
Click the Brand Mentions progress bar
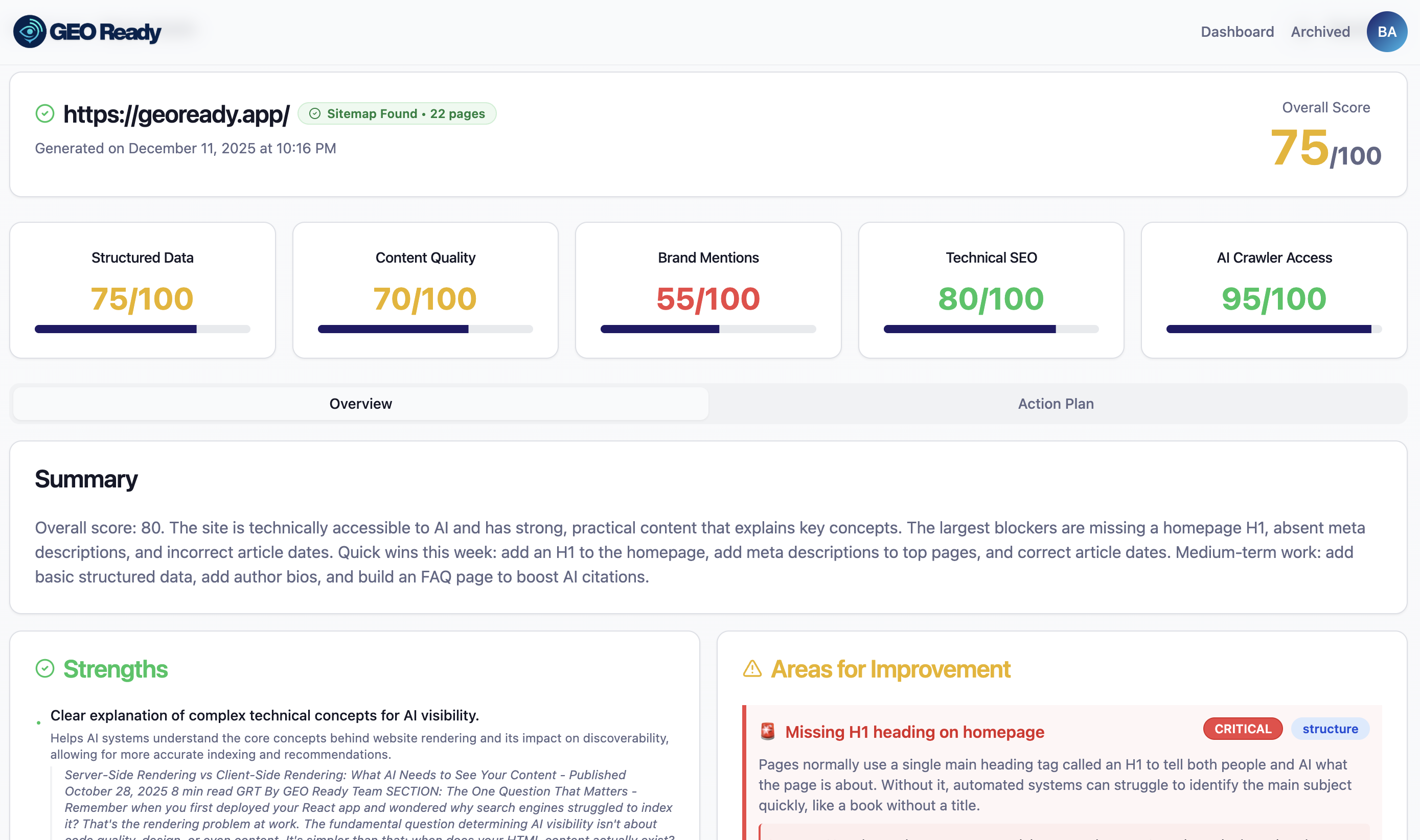click(708, 329)
